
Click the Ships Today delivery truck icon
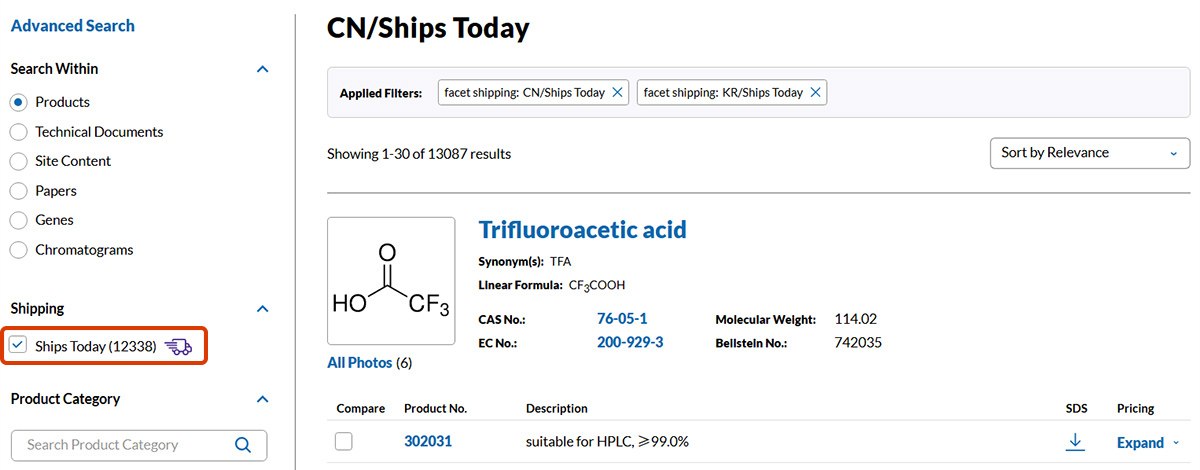tap(178, 347)
